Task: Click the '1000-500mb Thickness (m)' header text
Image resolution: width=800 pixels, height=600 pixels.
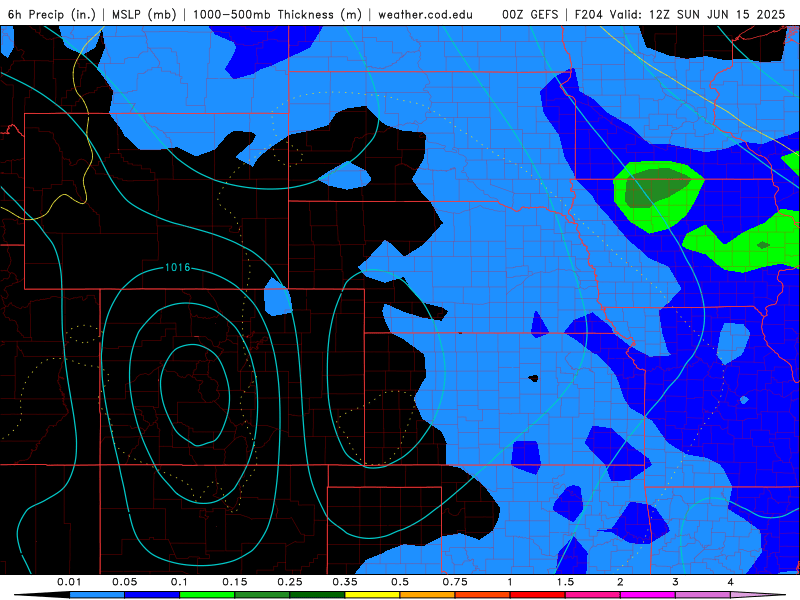Action: pos(277,14)
